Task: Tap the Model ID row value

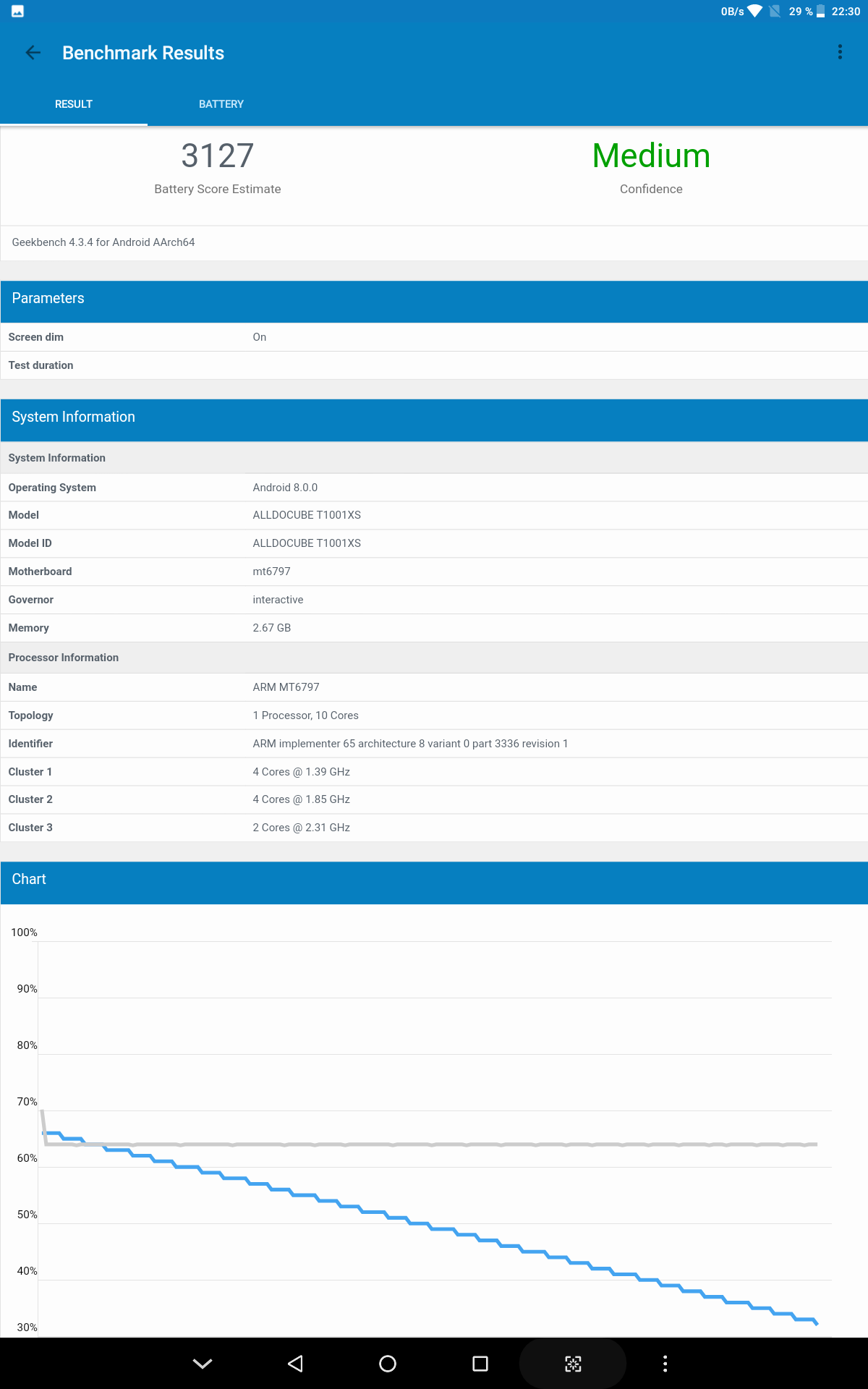Action: [x=307, y=543]
